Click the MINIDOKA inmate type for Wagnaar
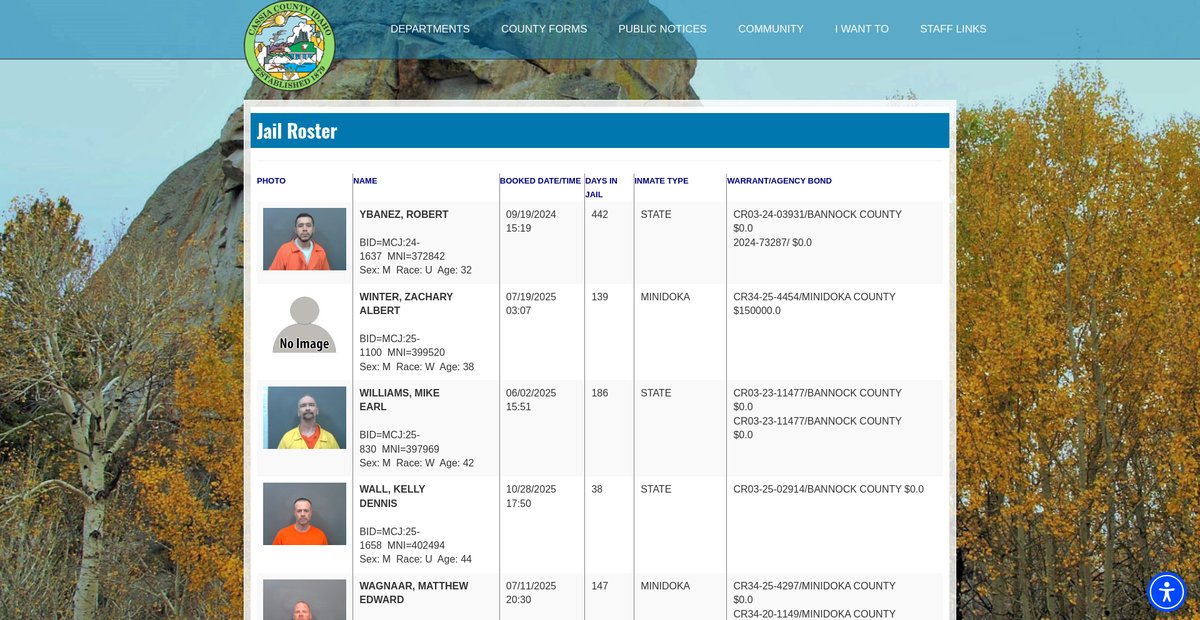Viewport: 1200px width, 620px height. click(665, 586)
